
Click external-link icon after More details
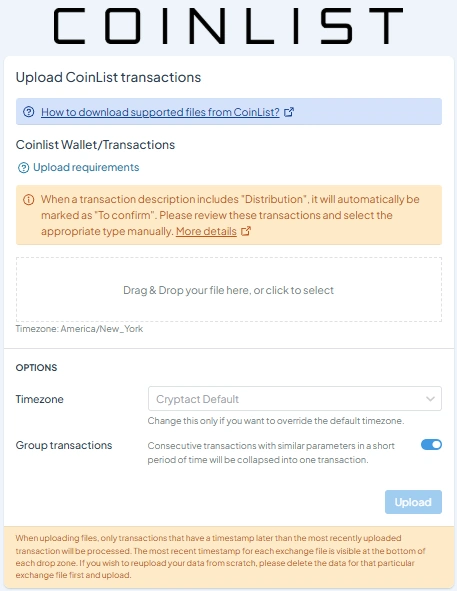[246, 231]
